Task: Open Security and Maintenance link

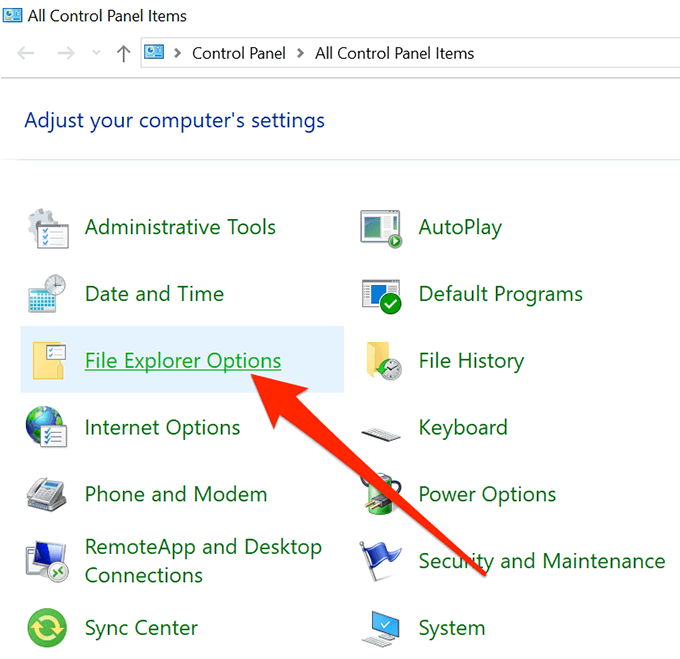Action: click(x=542, y=562)
